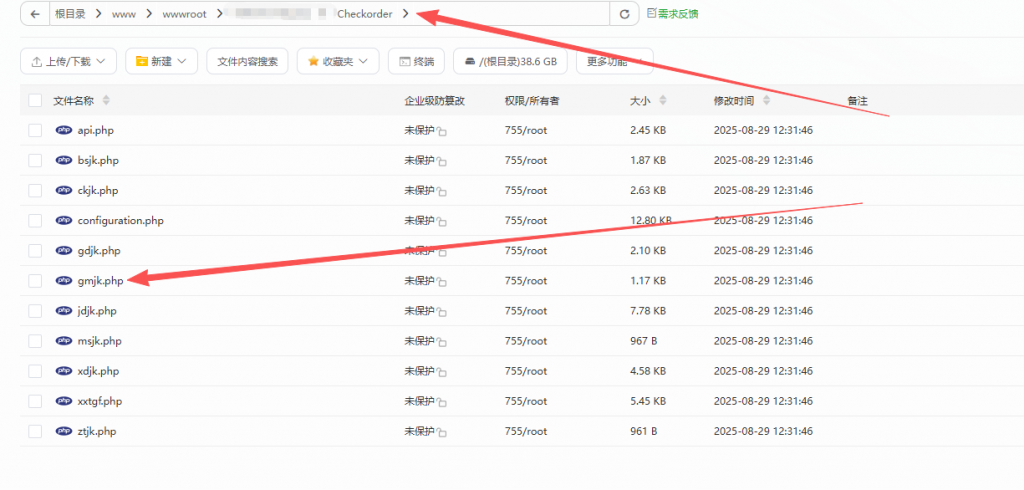The height and width of the screenshot is (490, 1024).
Task: Toggle the select-all checkbox in the header
Action: click(x=35, y=101)
